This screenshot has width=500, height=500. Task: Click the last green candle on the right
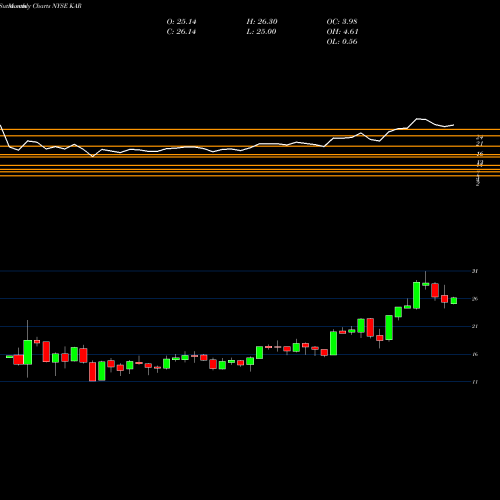coord(454,301)
